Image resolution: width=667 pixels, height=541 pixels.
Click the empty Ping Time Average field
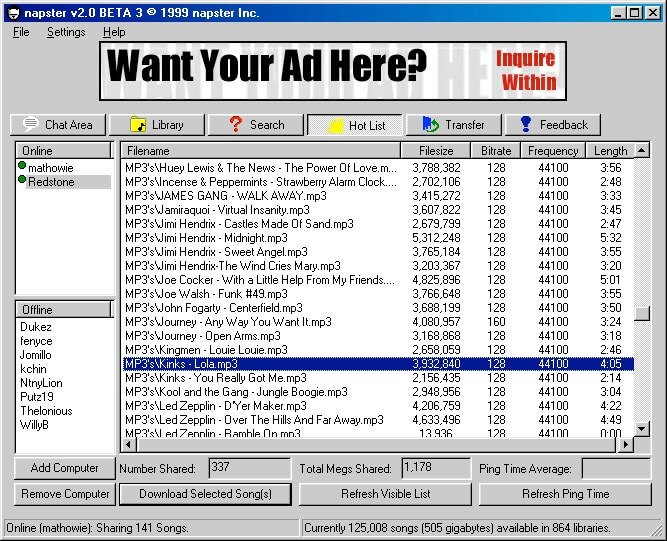pos(616,468)
